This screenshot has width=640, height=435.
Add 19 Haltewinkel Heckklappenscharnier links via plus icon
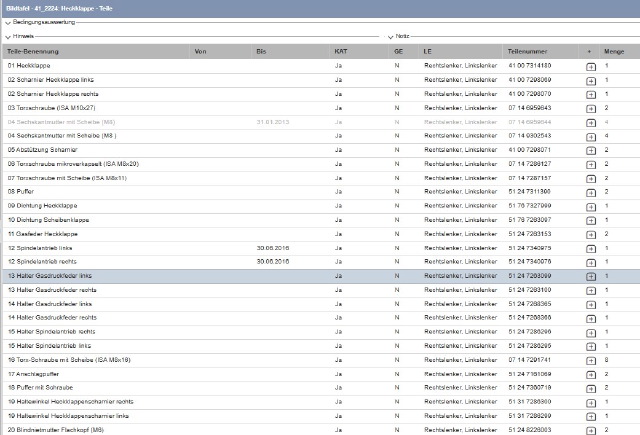tap(591, 417)
